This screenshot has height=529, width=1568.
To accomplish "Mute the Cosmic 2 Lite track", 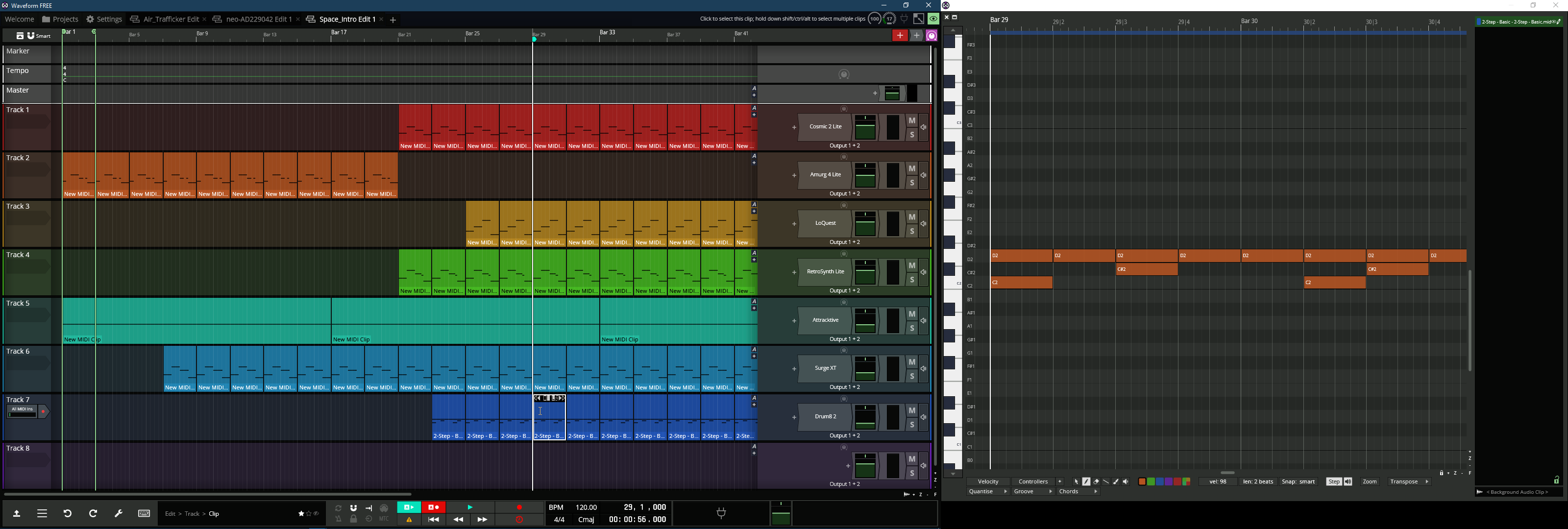I will tap(912, 120).
